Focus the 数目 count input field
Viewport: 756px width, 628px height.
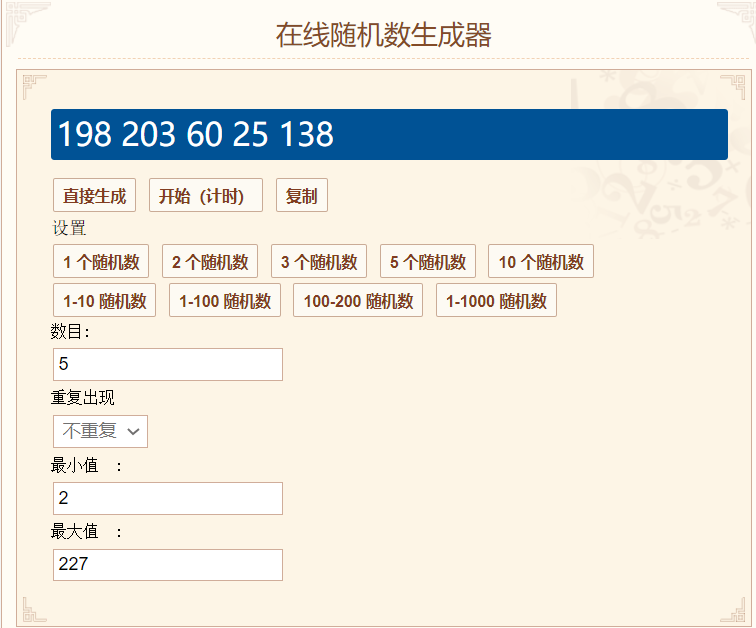click(168, 364)
